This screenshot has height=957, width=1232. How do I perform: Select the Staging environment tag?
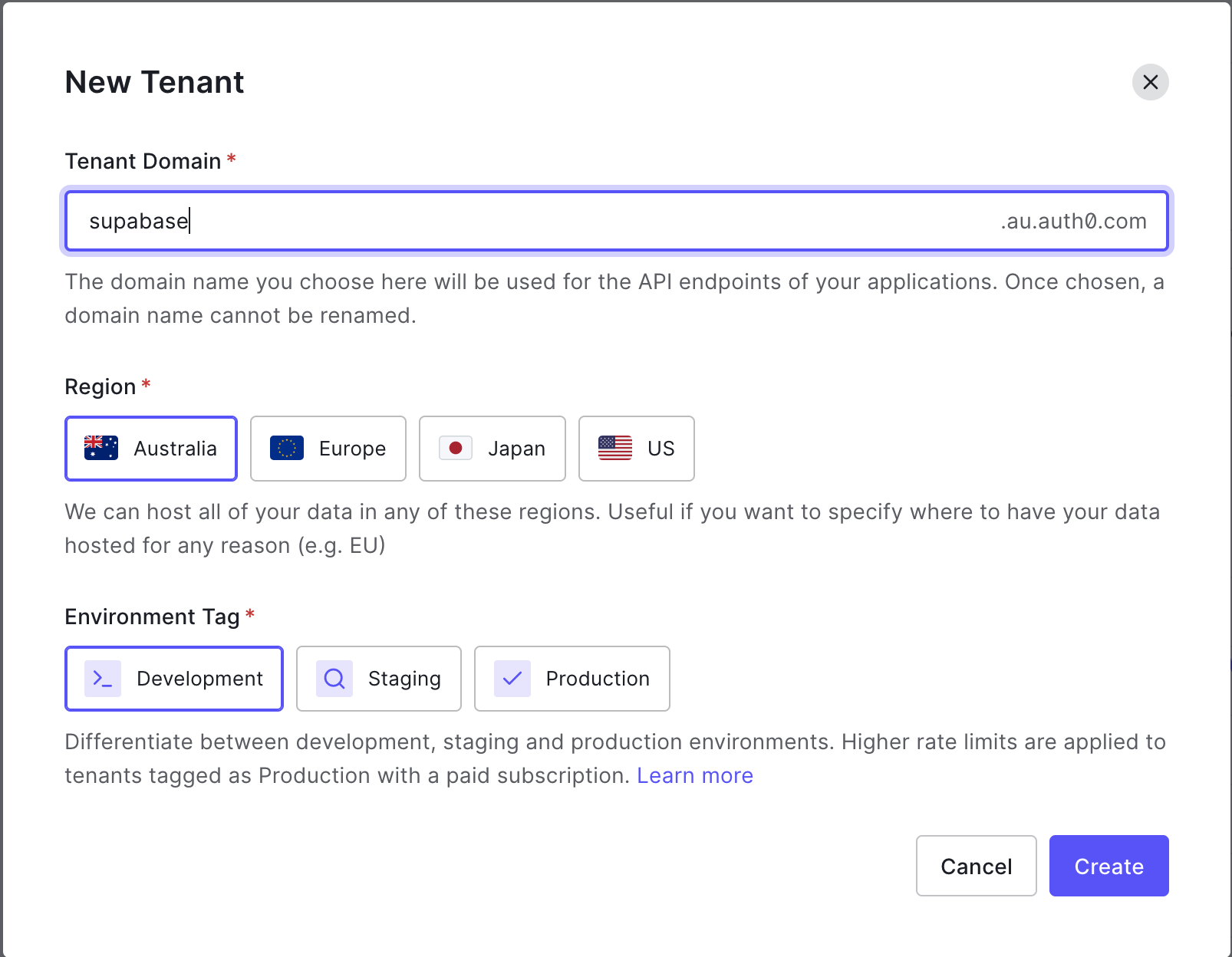378,679
